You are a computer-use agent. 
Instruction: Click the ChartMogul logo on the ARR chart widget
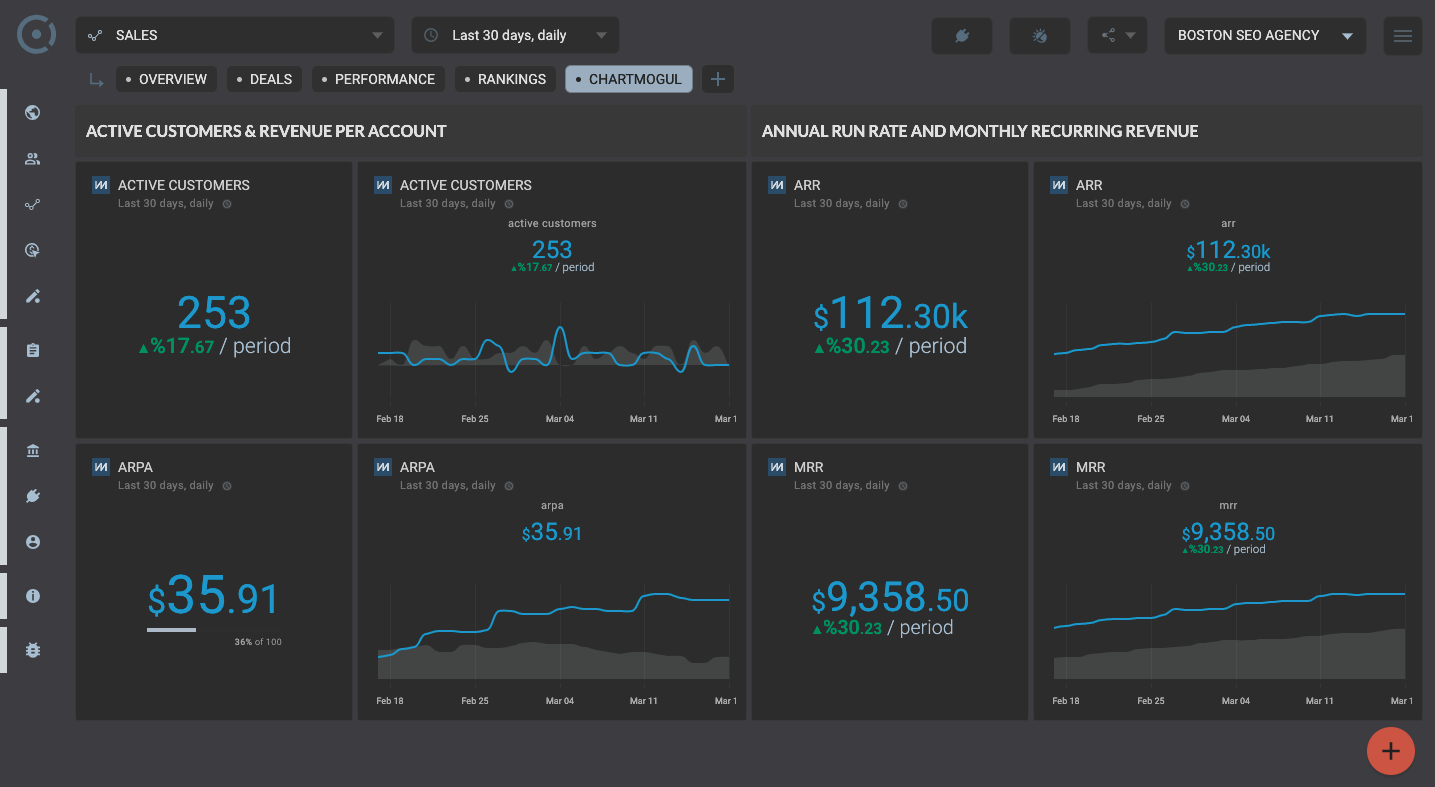(x=1059, y=185)
